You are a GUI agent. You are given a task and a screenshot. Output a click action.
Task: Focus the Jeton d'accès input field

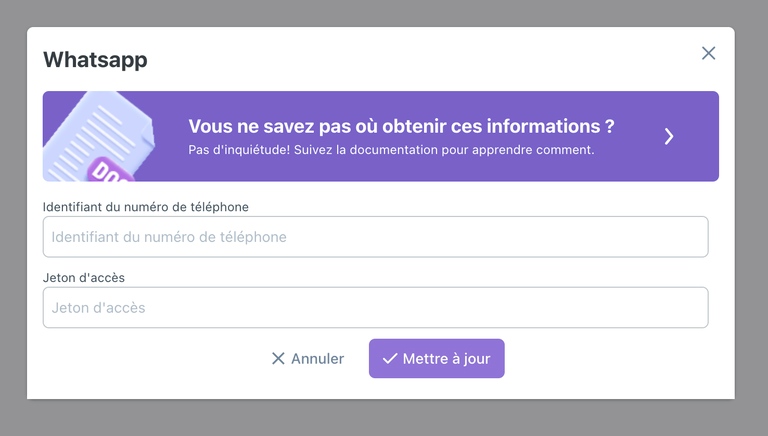tap(375, 308)
